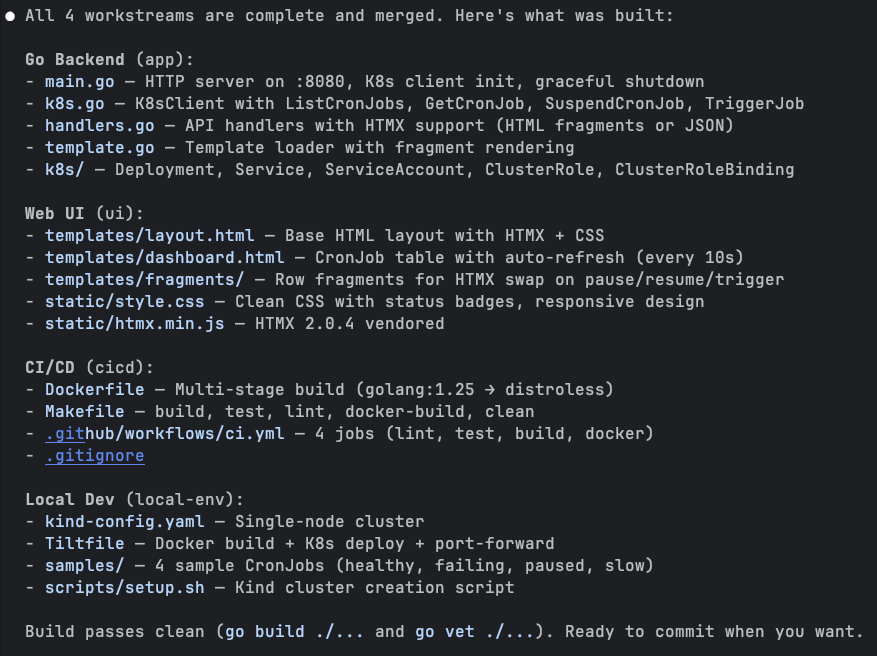
Task: Open the templates/fragments/ directory reference
Action: point(144,280)
